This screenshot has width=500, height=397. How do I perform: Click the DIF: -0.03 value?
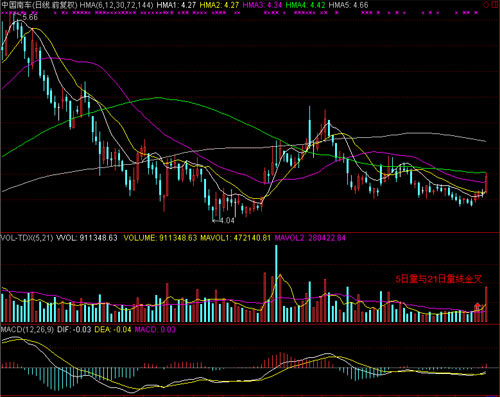(x=74, y=330)
